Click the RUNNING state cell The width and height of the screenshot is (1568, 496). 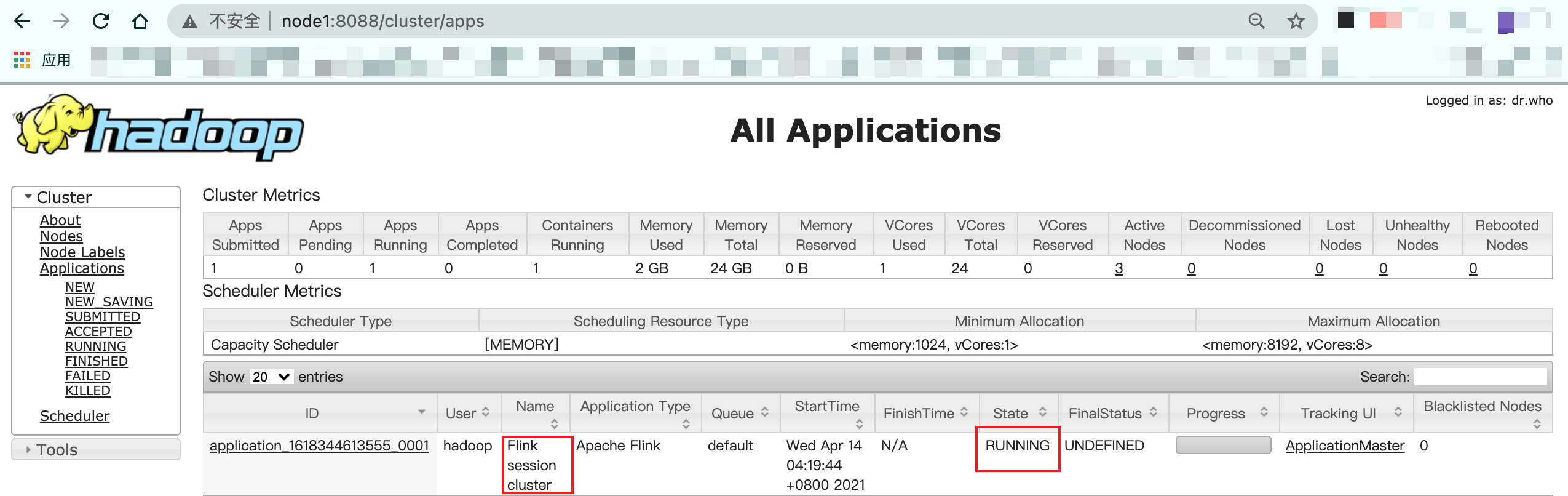pos(1018,446)
